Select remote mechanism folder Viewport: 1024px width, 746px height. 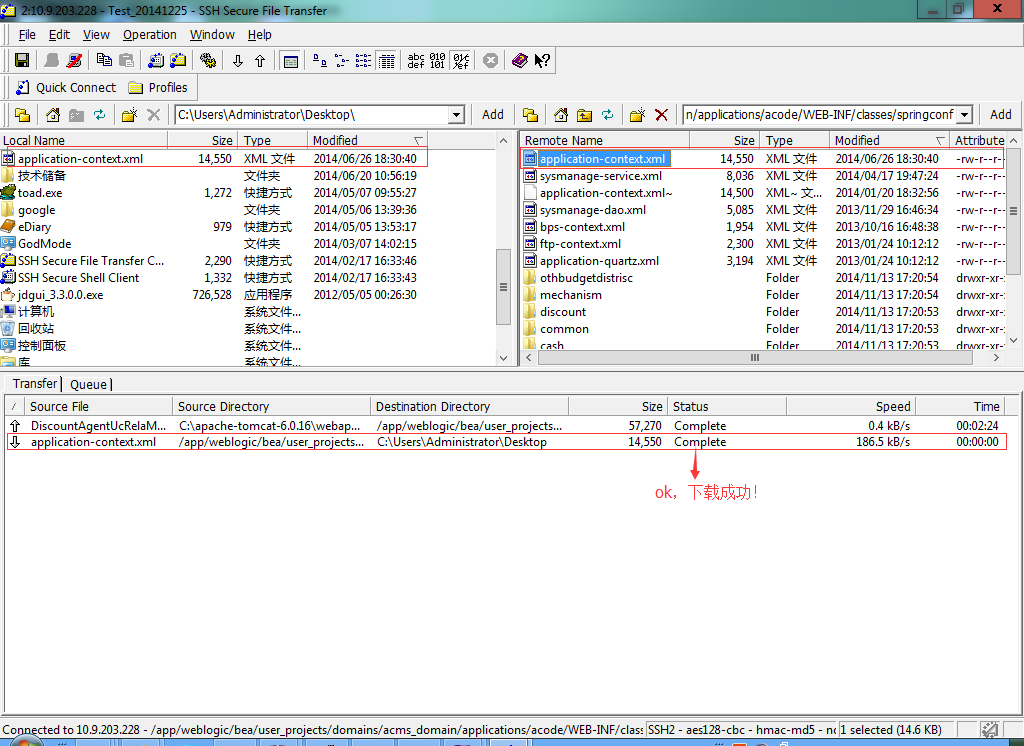click(x=571, y=295)
